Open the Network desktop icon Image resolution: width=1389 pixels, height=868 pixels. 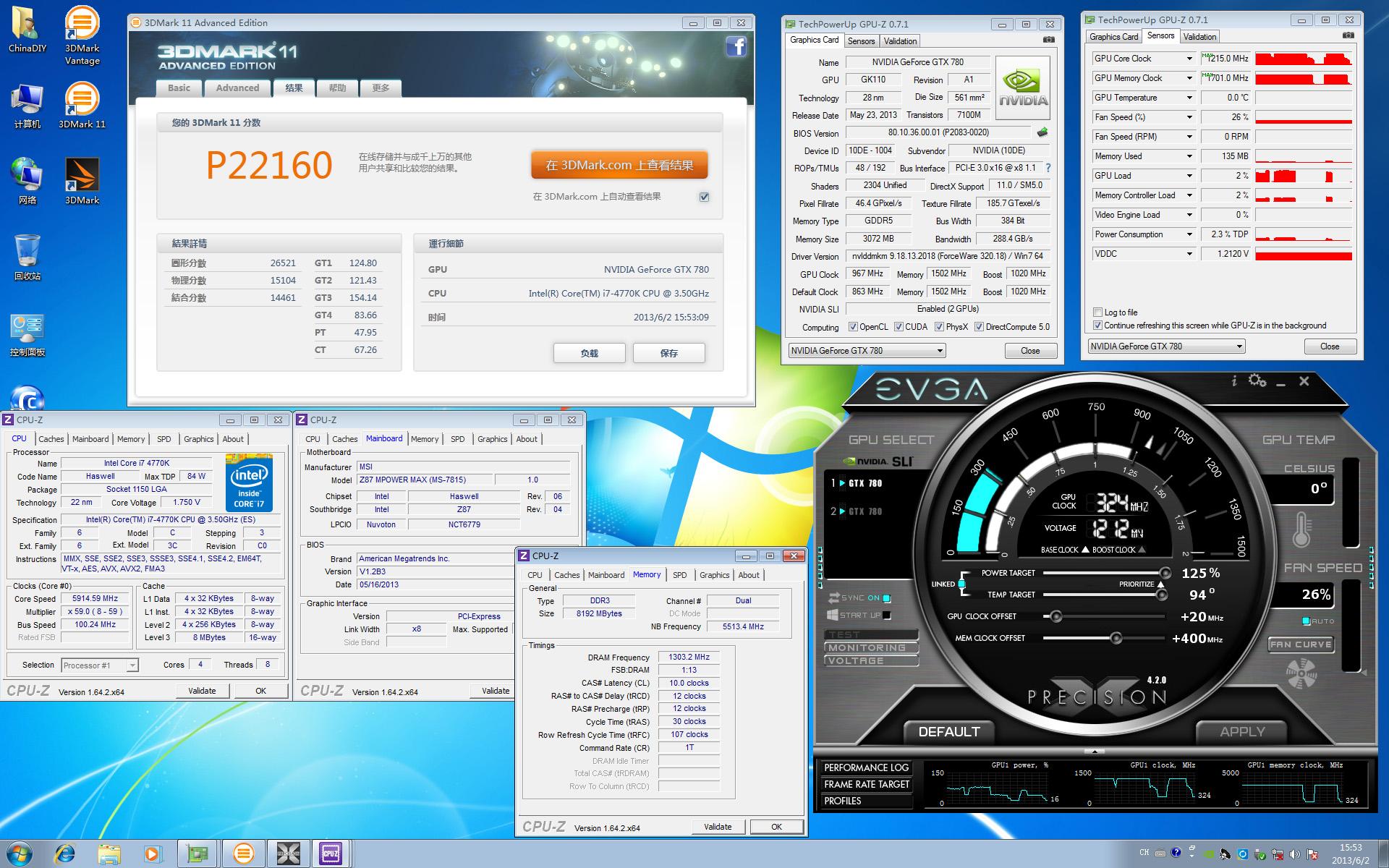(x=27, y=182)
